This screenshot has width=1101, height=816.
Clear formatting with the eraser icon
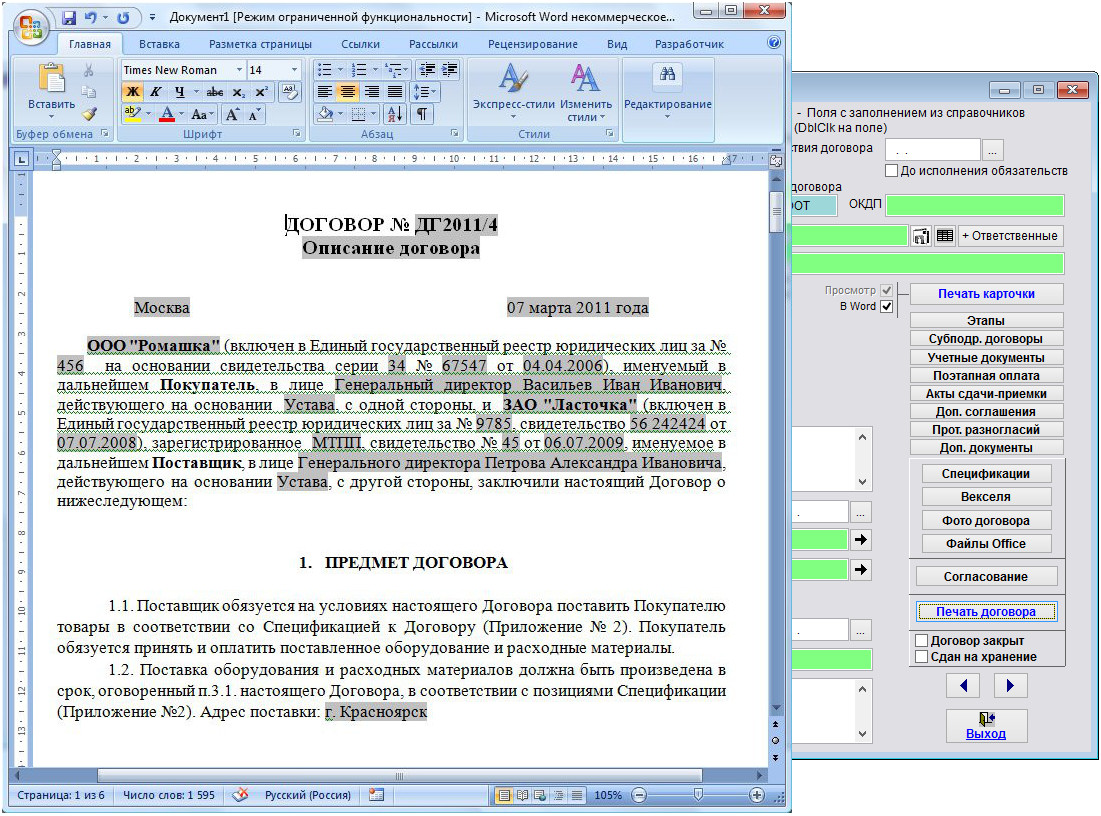(289, 92)
